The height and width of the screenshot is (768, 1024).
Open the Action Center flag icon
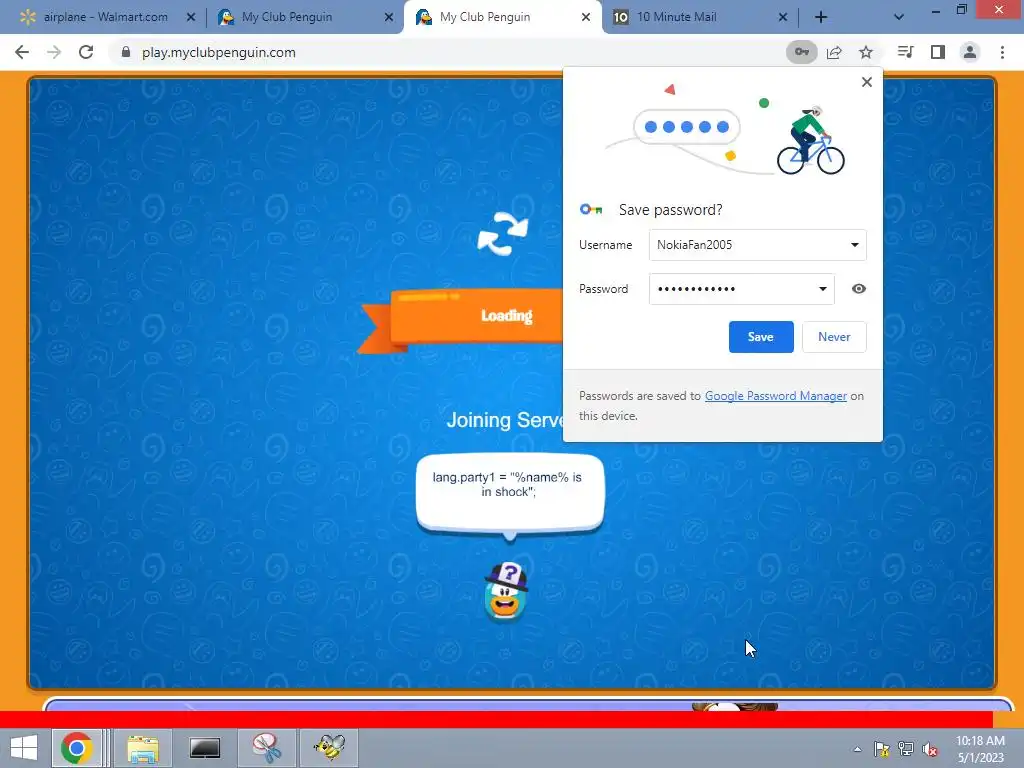882,749
